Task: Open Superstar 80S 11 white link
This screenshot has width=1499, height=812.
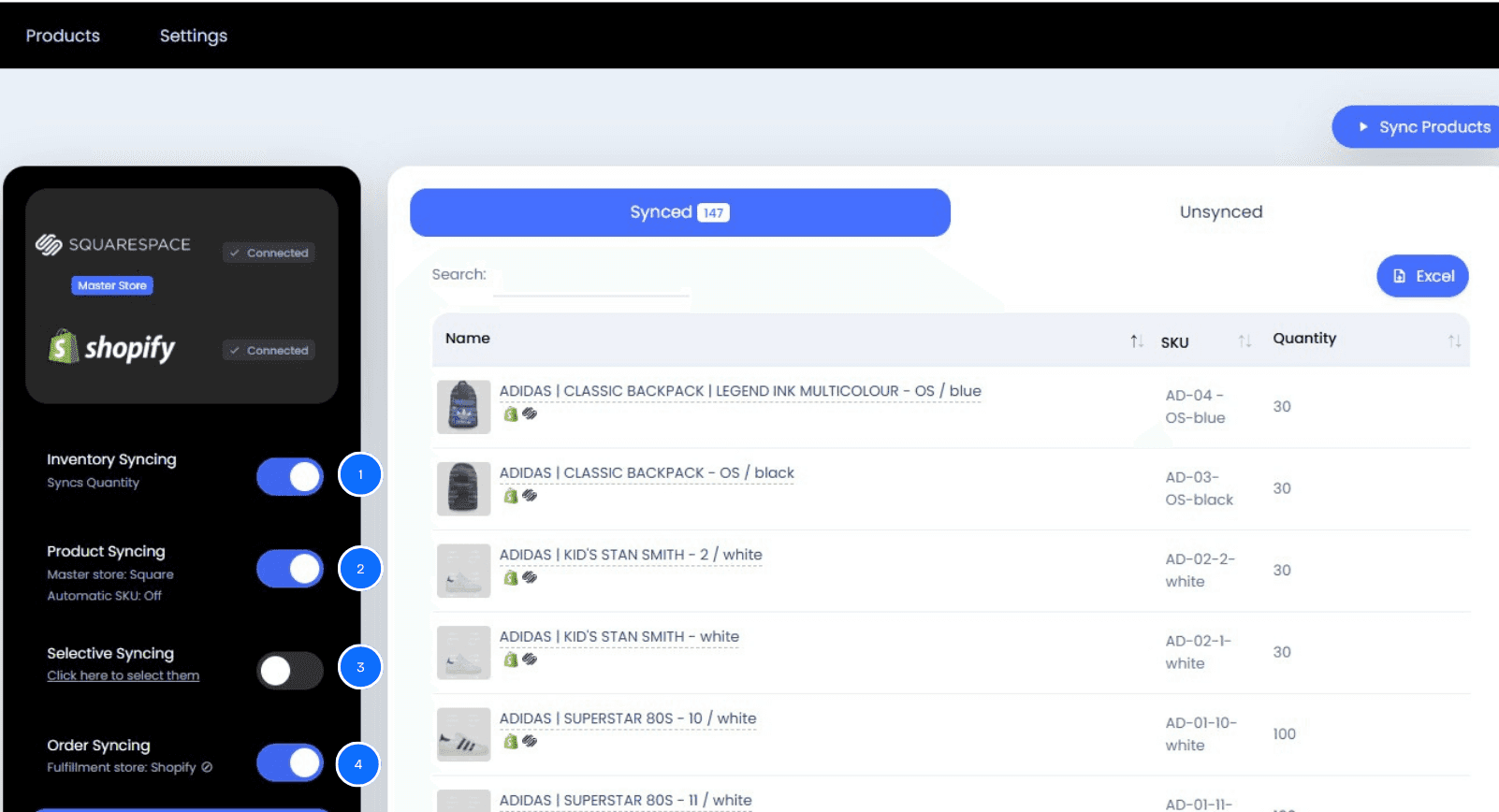Action: point(625,800)
